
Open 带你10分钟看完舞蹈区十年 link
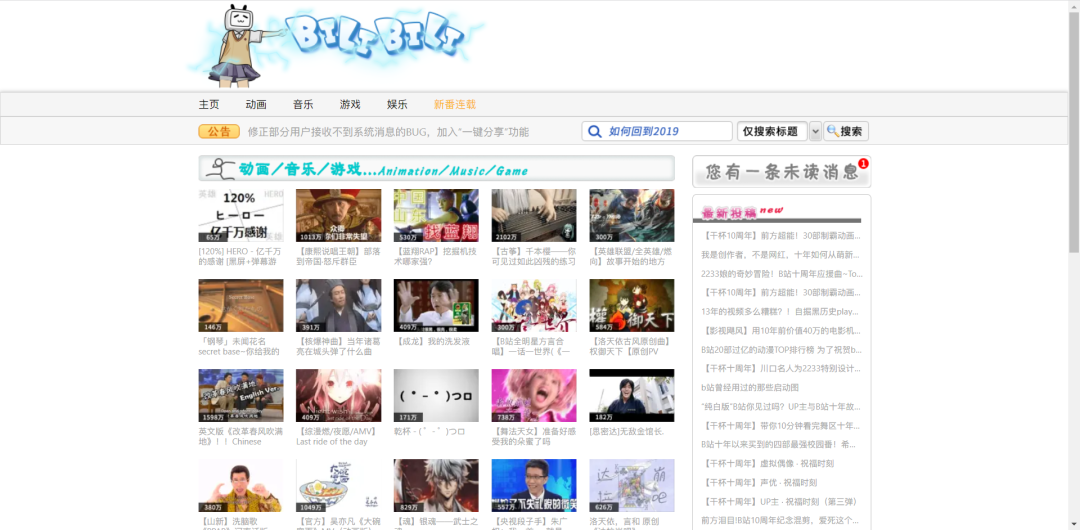coord(781,425)
